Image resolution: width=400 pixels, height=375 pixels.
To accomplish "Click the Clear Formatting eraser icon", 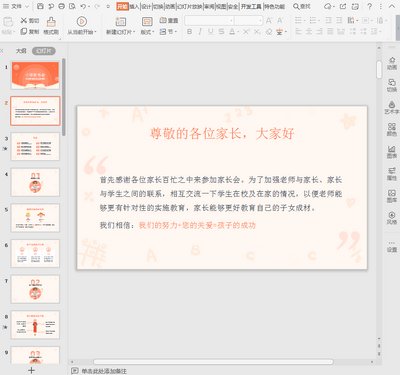I will pyautogui.click(x=269, y=32).
